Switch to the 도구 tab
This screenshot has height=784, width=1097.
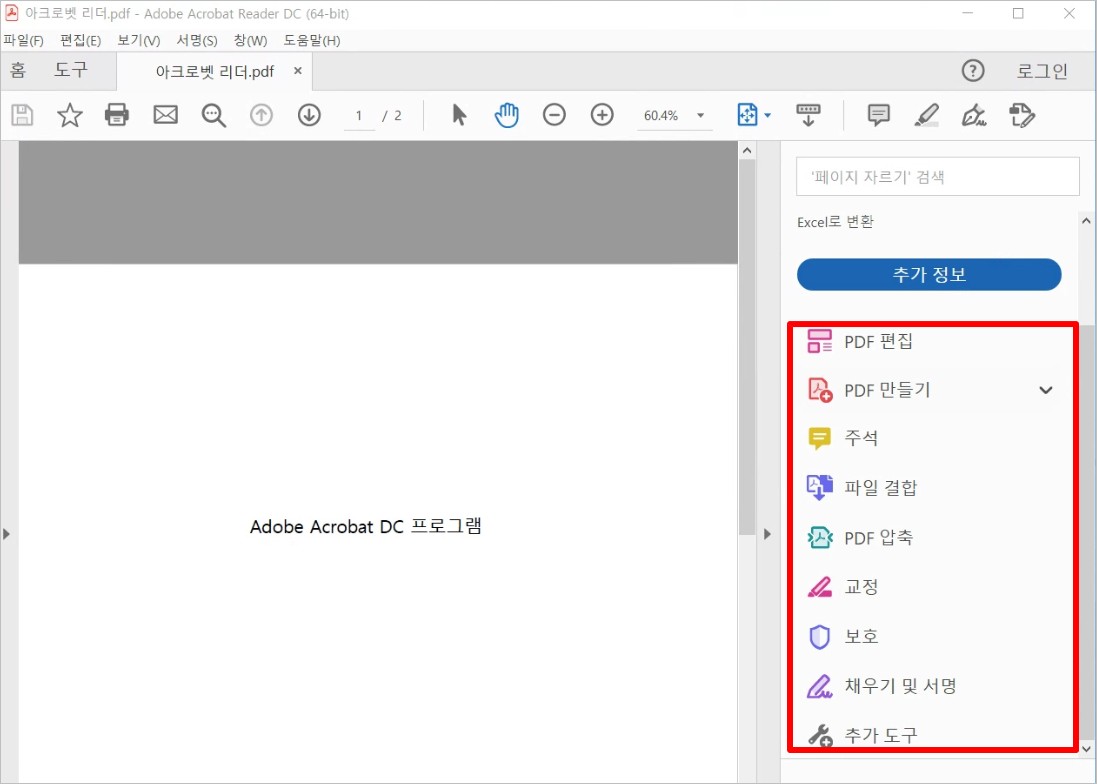71,70
